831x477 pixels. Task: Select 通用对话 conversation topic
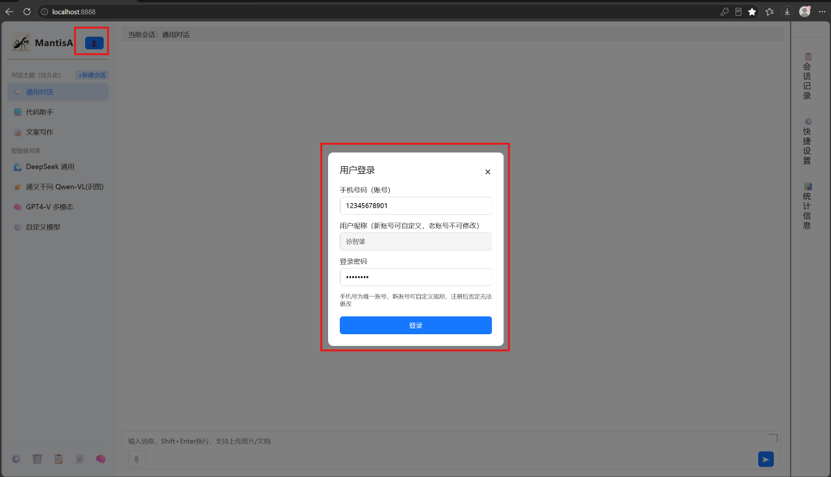(x=58, y=92)
